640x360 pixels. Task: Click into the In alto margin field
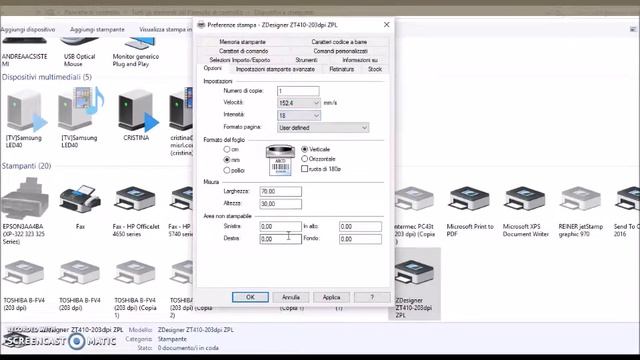pyautogui.click(x=360, y=227)
